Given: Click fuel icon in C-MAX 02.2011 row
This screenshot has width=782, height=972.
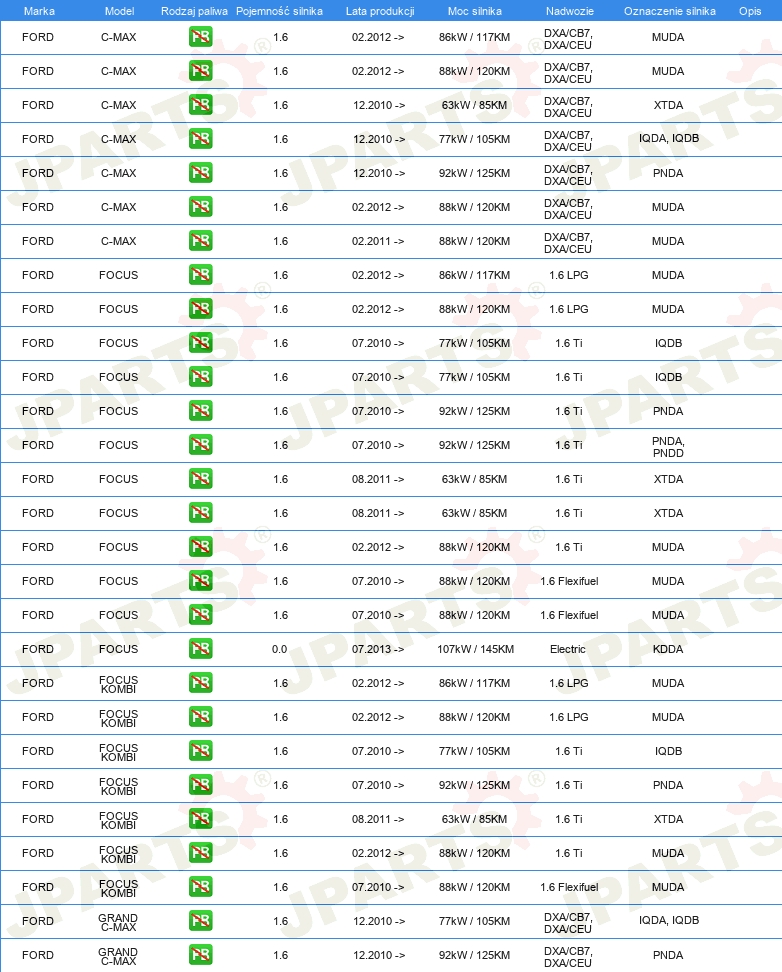Looking at the screenshot, I should pyautogui.click(x=200, y=241).
